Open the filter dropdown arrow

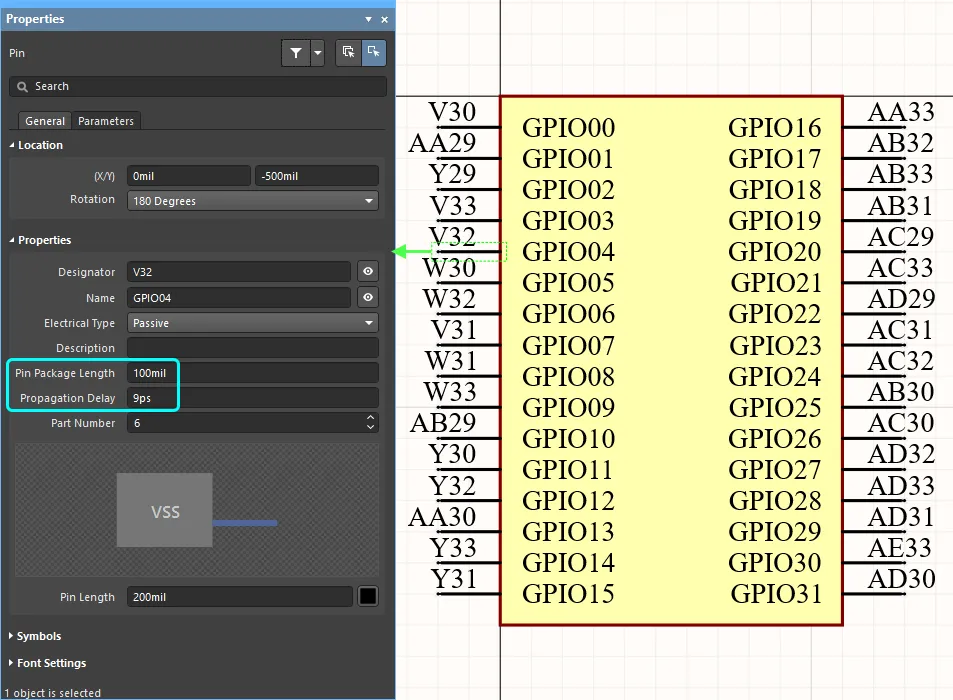(x=317, y=53)
